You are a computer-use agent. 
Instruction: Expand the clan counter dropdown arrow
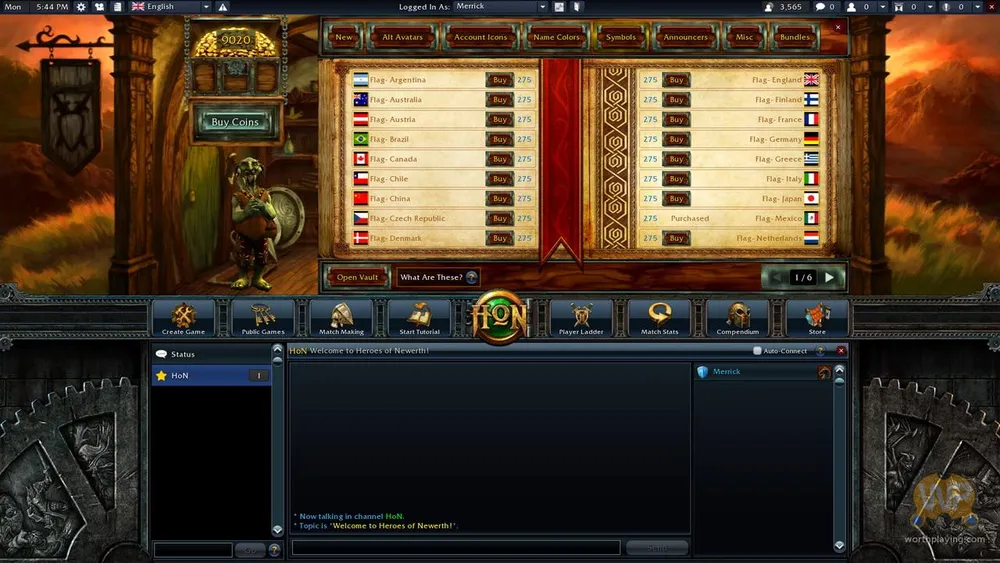930,7
